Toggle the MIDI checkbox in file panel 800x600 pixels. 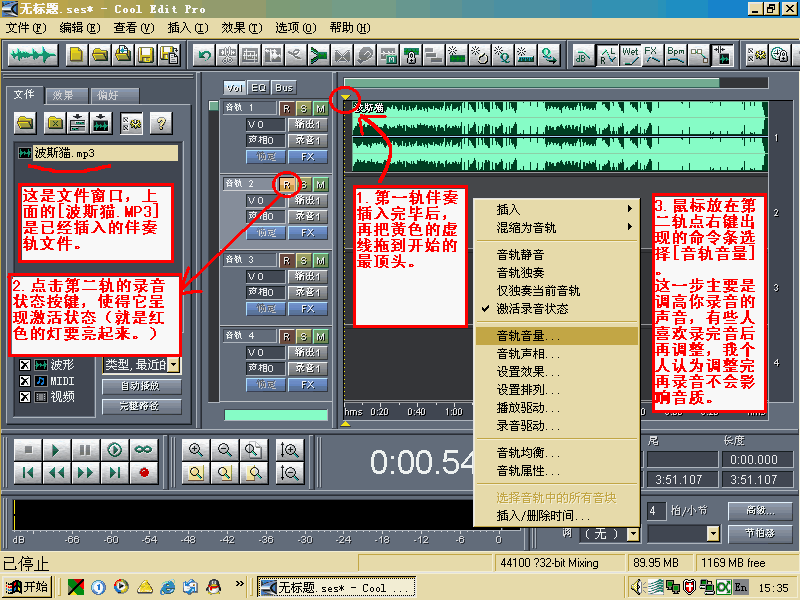pyautogui.click(x=24, y=381)
